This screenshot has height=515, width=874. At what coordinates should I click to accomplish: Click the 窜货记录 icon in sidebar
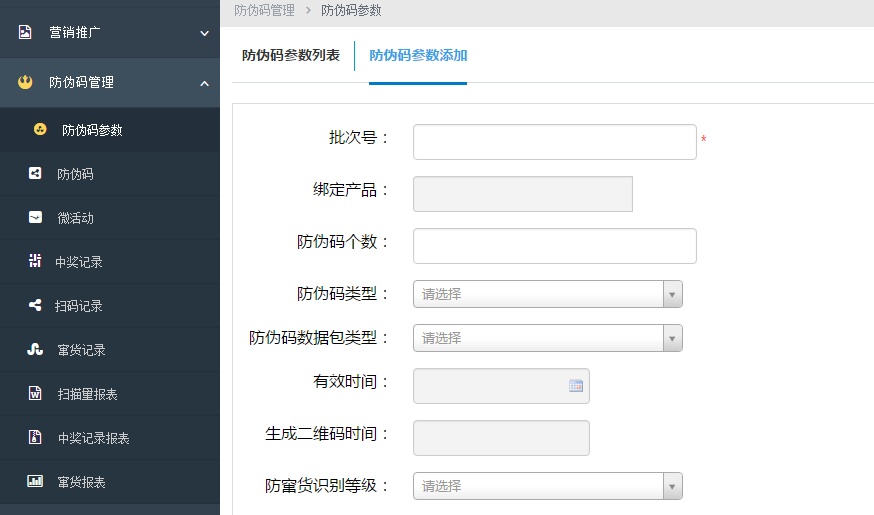(35, 349)
